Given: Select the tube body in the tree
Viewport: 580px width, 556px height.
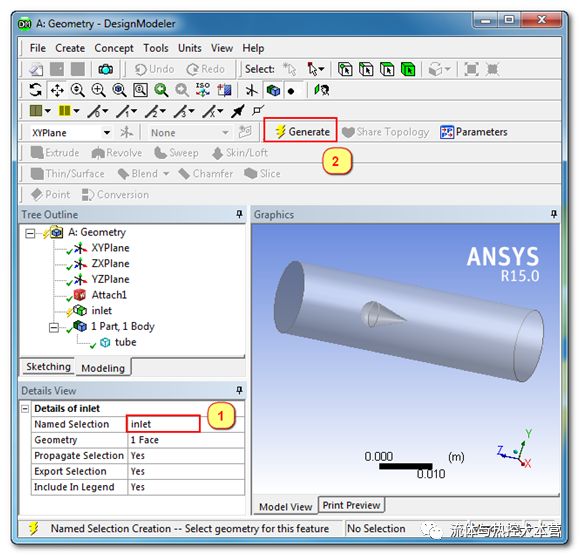Looking at the screenshot, I should (x=125, y=342).
